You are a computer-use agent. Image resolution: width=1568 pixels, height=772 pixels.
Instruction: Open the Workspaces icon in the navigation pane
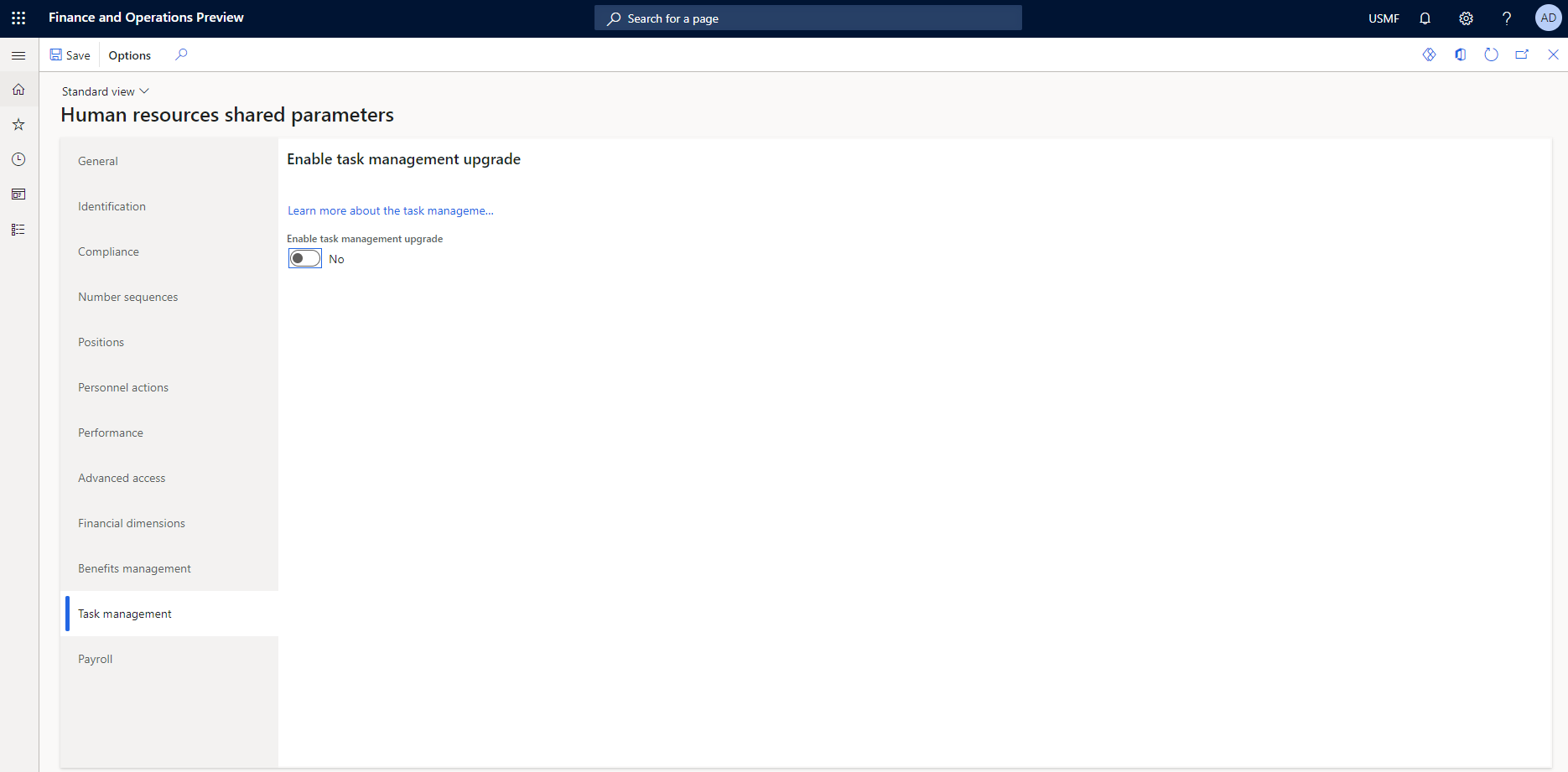pyautogui.click(x=18, y=194)
